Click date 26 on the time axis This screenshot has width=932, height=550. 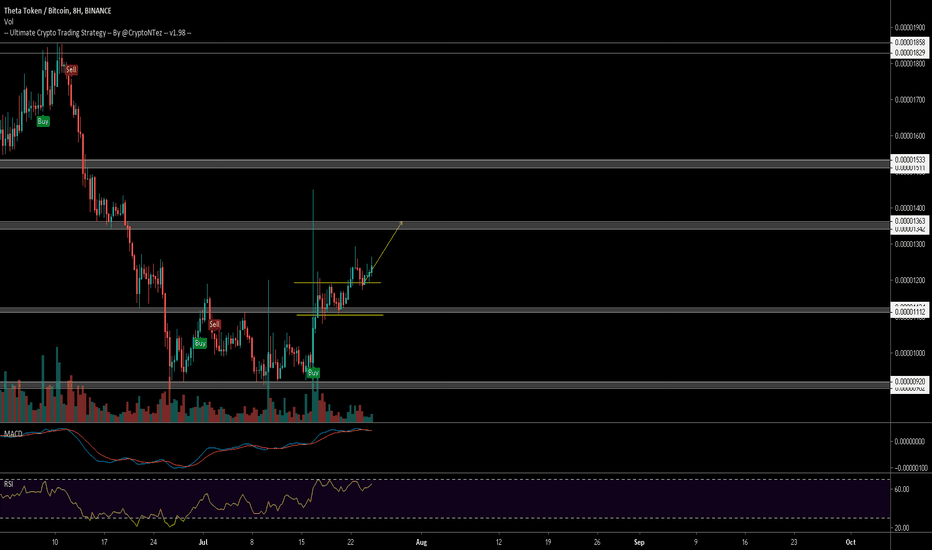[x=597, y=542]
